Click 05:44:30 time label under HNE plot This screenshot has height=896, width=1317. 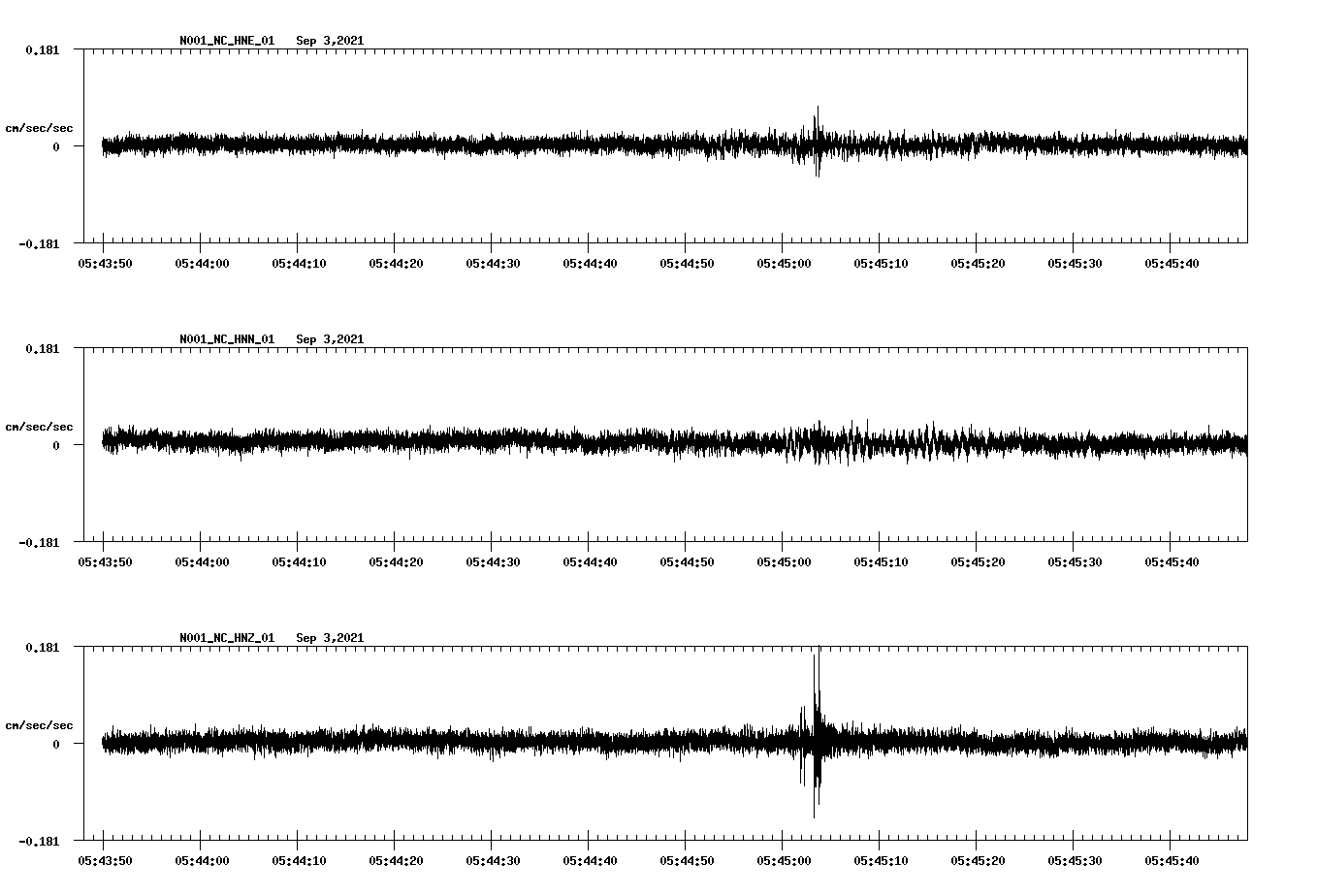(x=493, y=264)
